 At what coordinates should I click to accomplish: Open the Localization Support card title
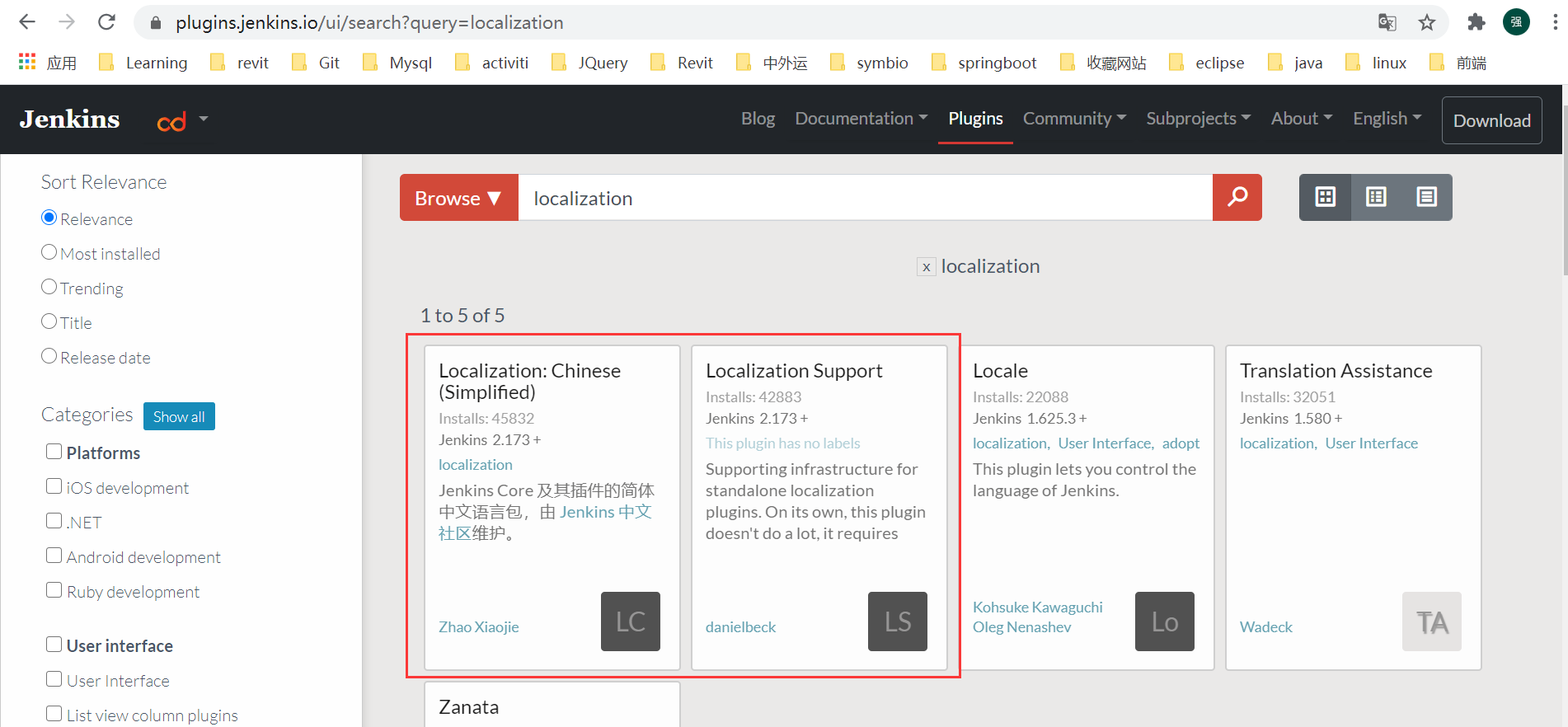click(794, 371)
